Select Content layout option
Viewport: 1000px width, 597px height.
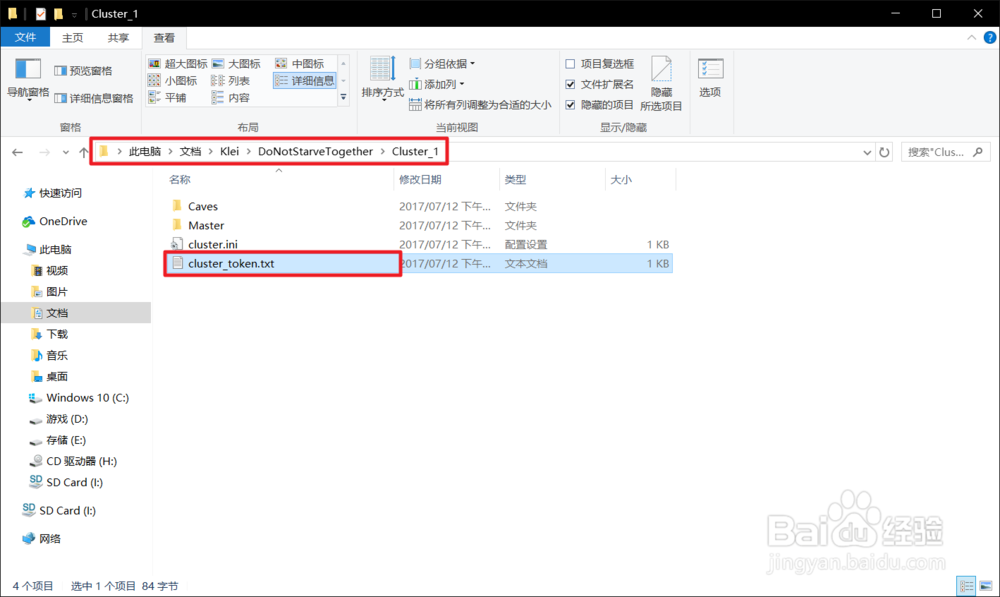230,98
